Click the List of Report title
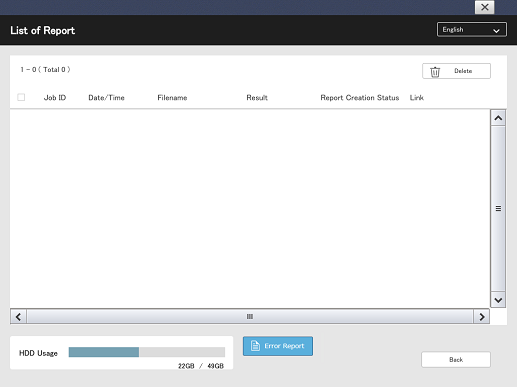The width and height of the screenshot is (517, 387). tap(43, 30)
